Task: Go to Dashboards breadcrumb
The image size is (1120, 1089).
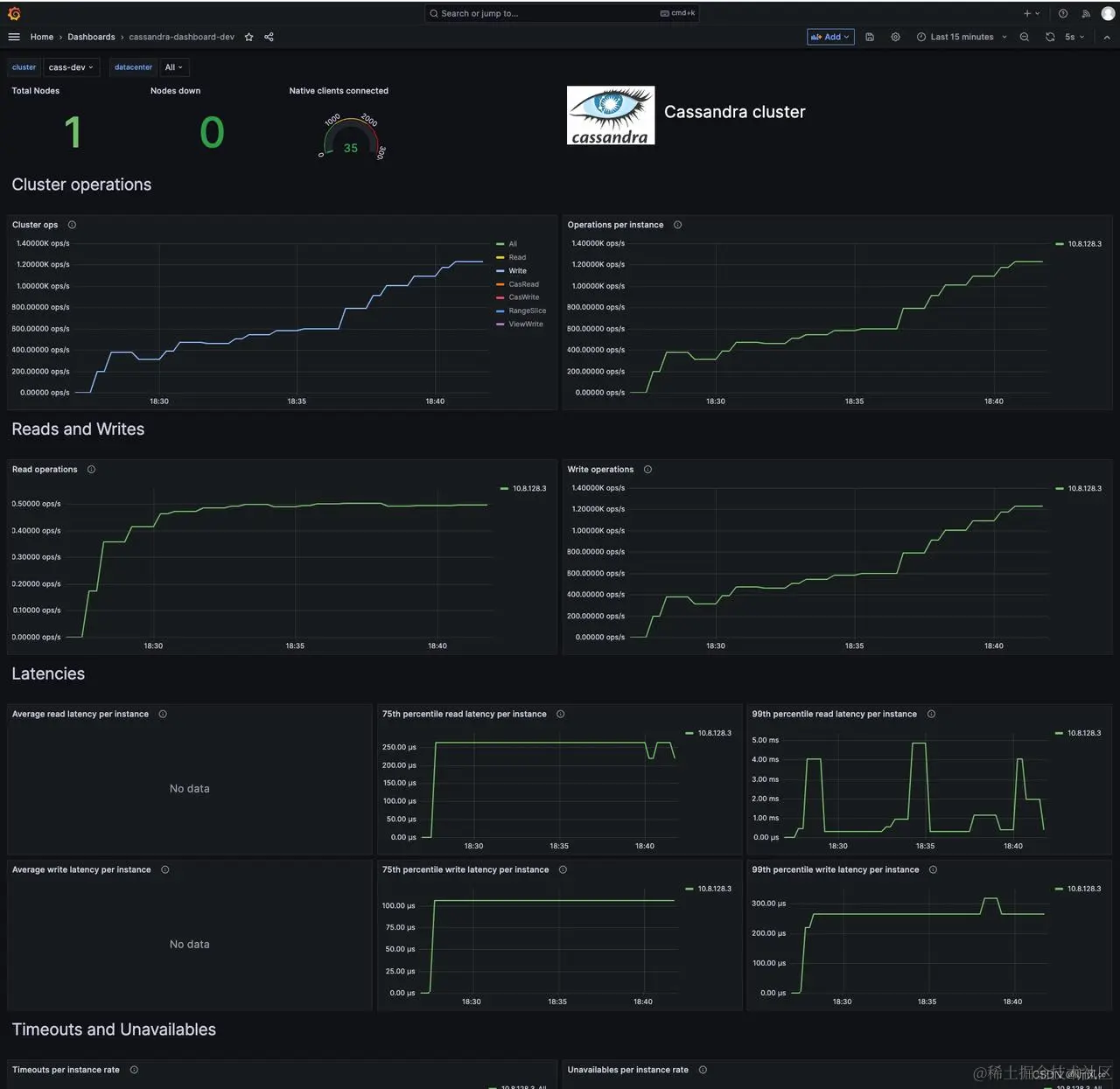Action: [x=91, y=37]
